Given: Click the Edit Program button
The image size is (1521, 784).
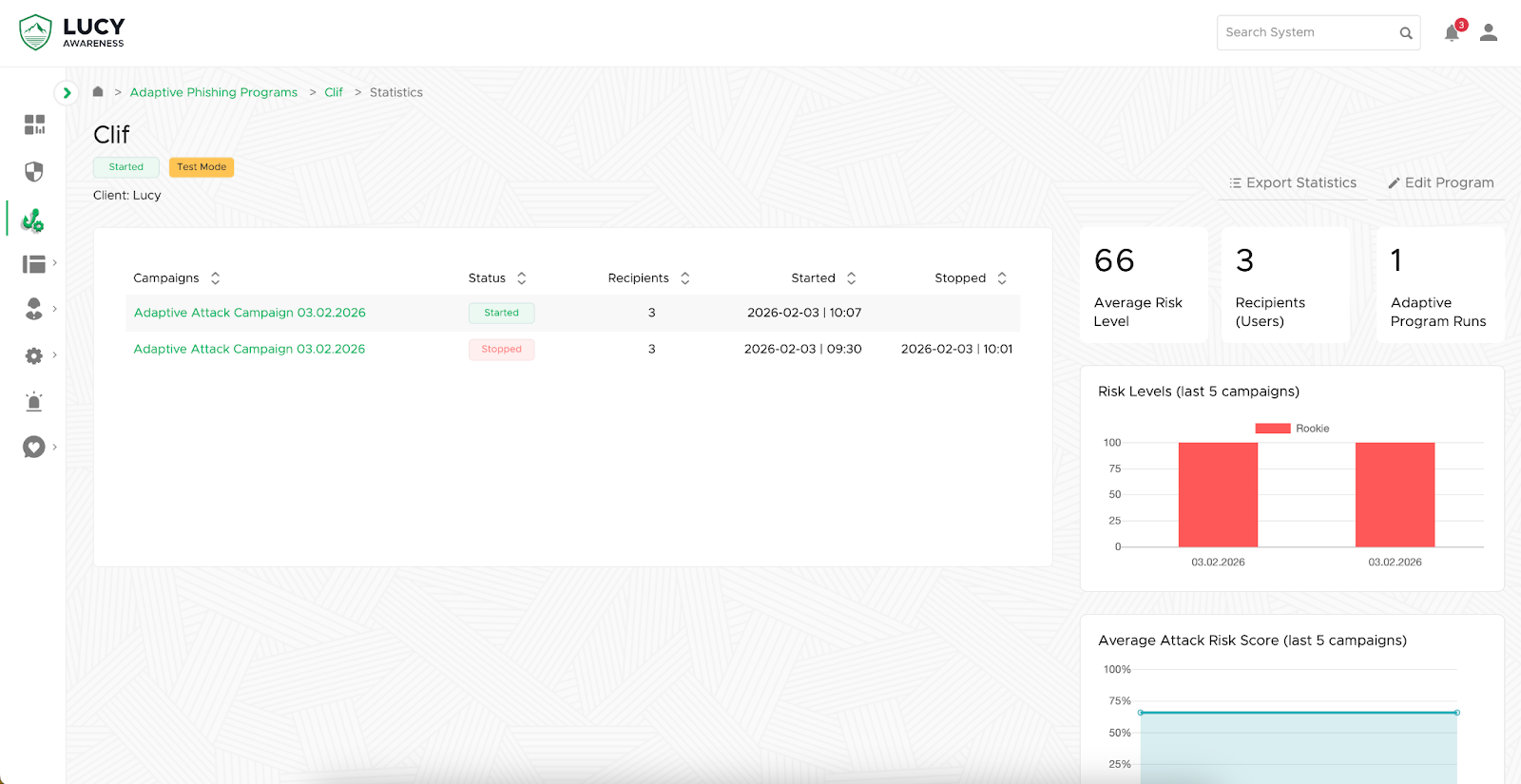Looking at the screenshot, I should click(x=1440, y=182).
